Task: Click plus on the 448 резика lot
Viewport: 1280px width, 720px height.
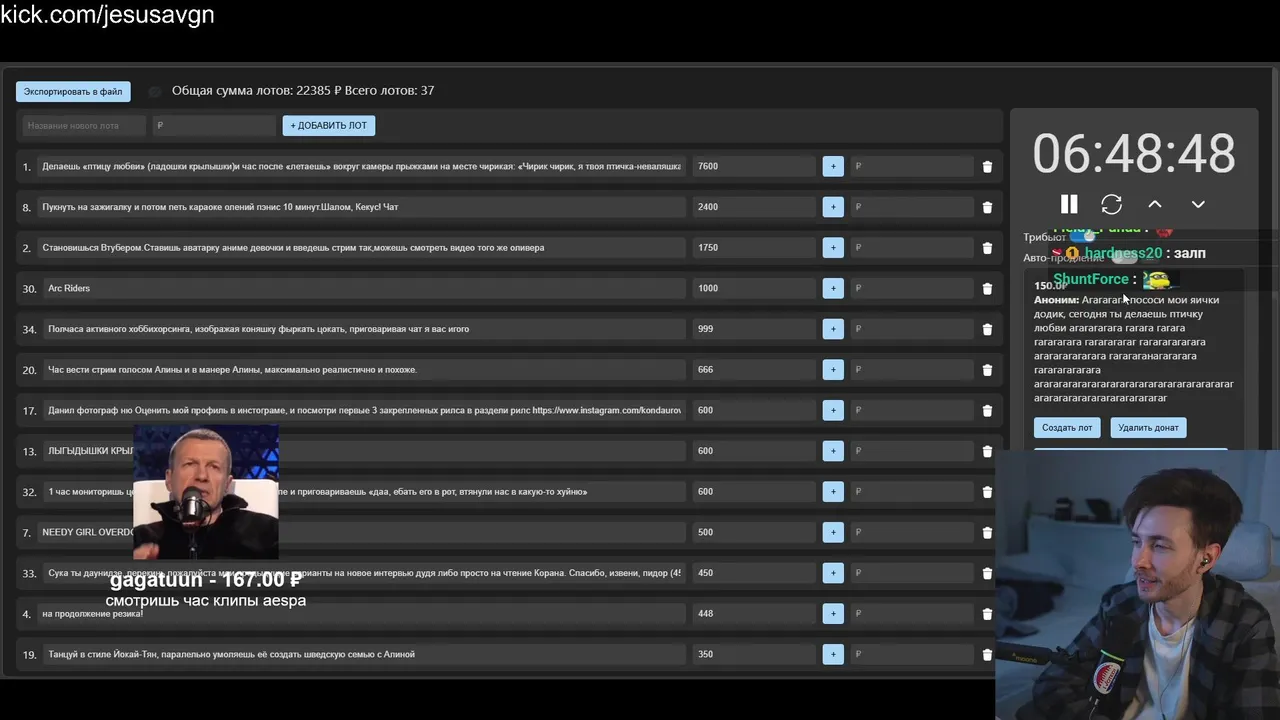Action: (833, 613)
